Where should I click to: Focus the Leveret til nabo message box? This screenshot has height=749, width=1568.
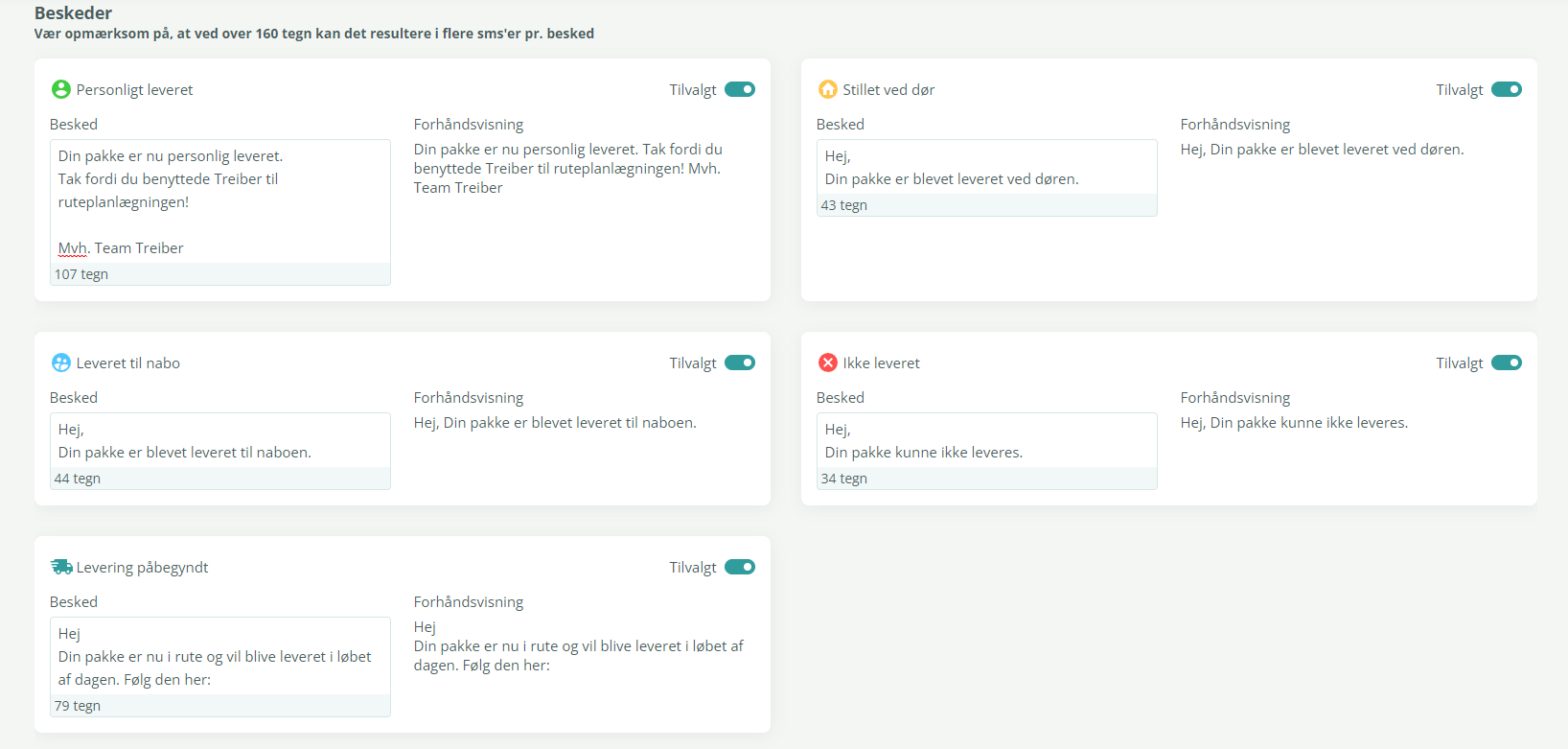tap(219, 441)
